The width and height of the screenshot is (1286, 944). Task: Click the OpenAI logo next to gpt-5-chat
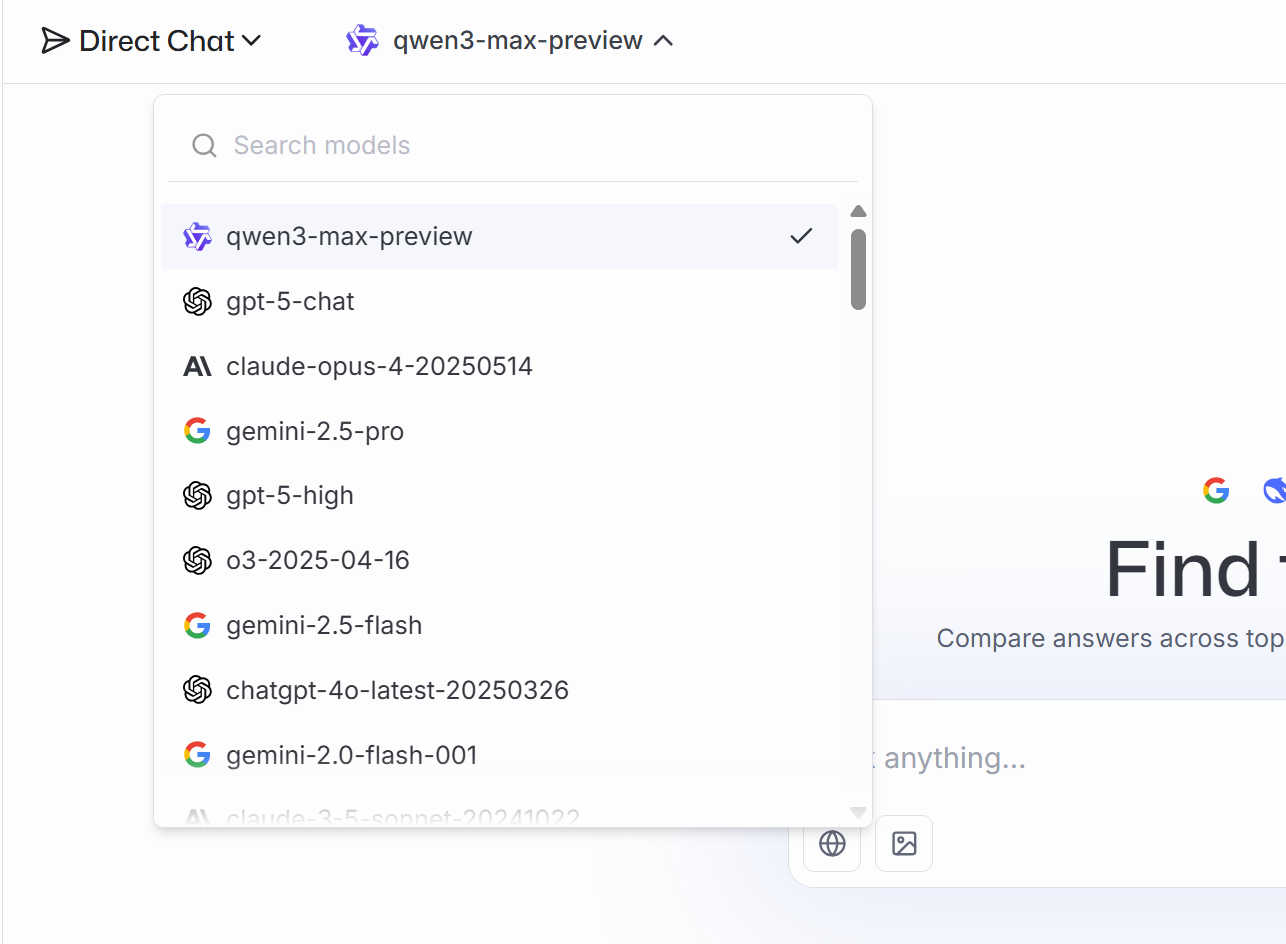[x=198, y=301]
